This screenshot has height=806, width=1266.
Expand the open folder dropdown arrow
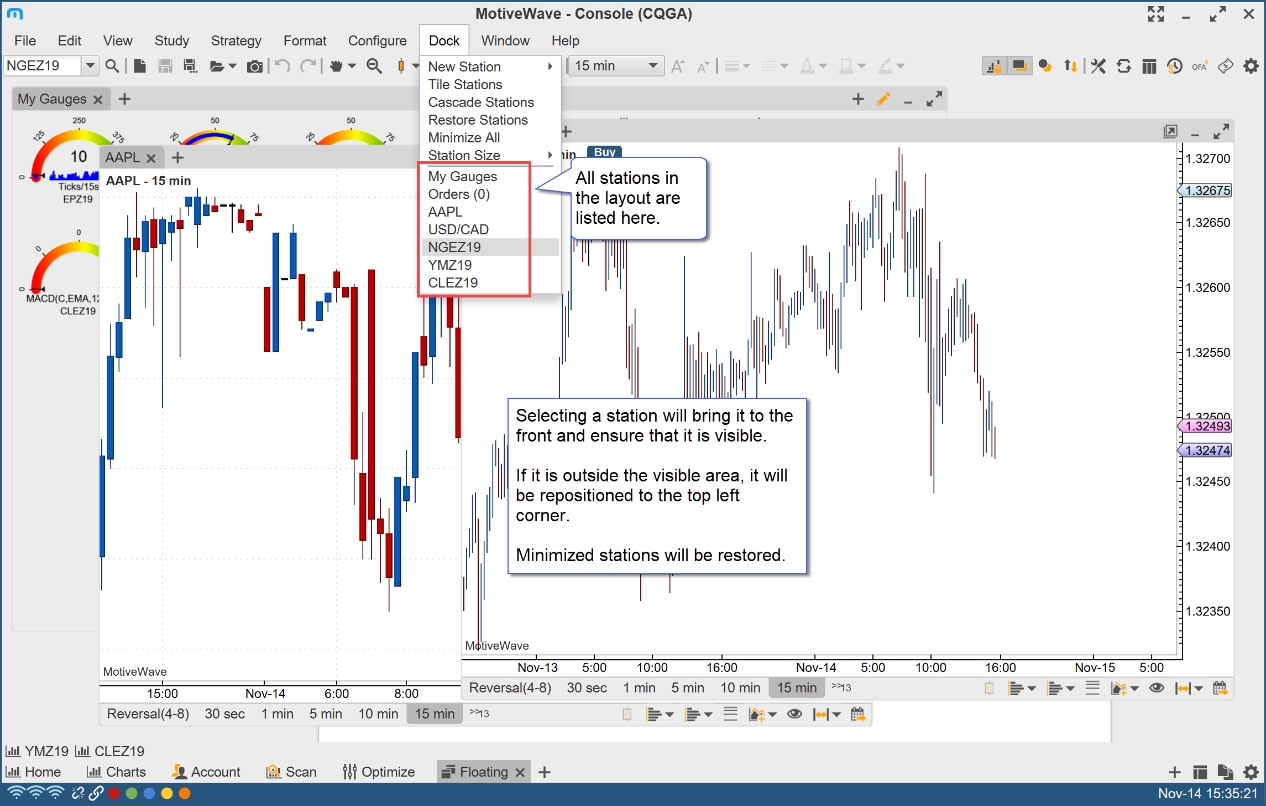coord(232,66)
